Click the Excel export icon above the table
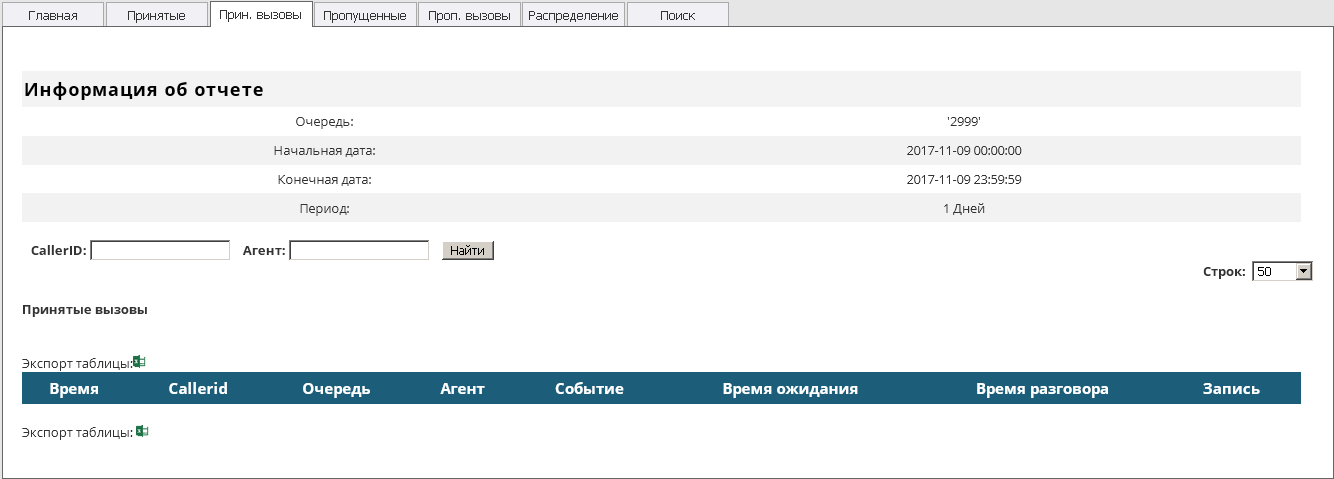Image resolution: width=1334 pixels, height=479 pixels. pyautogui.click(x=140, y=362)
